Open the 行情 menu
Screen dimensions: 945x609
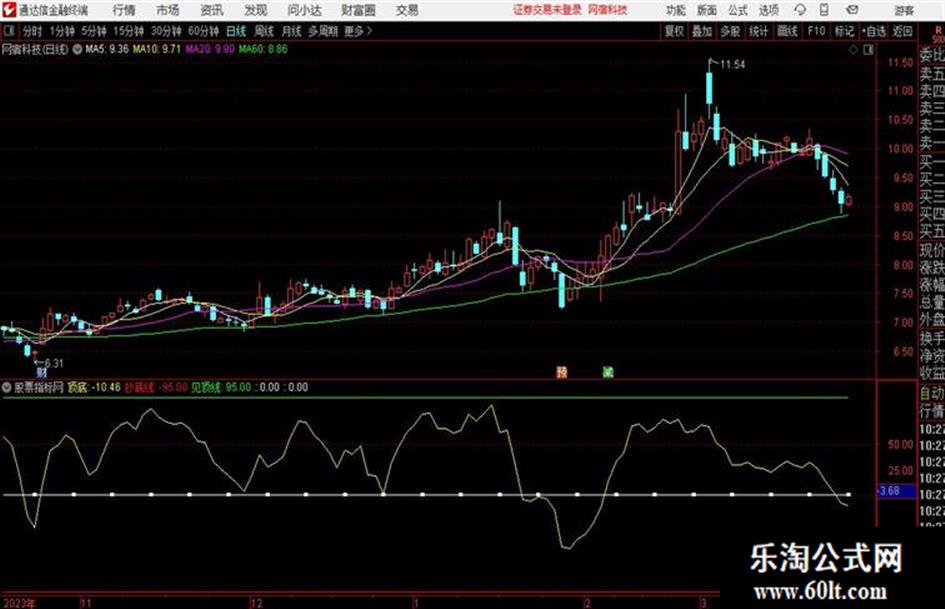pyautogui.click(x=124, y=10)
